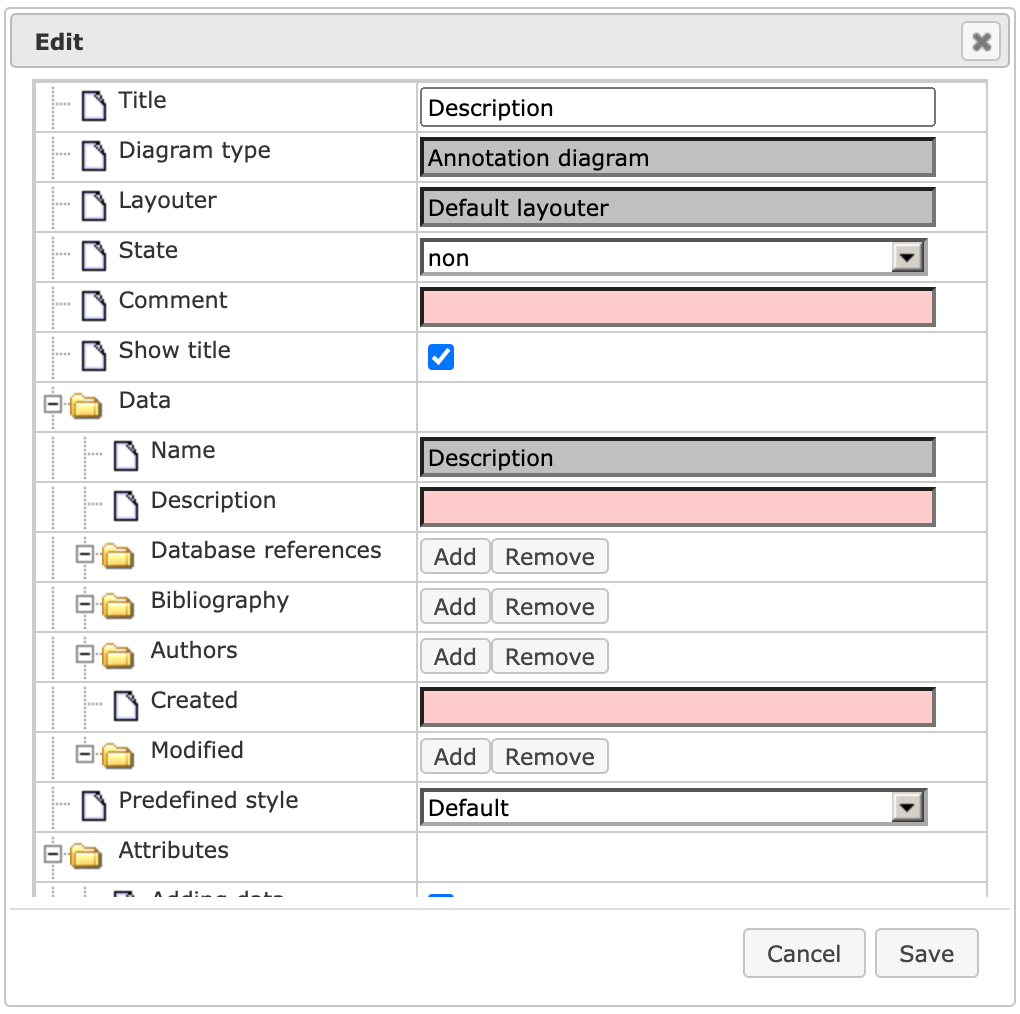Add an Authors entry

(x=455, y=656)
